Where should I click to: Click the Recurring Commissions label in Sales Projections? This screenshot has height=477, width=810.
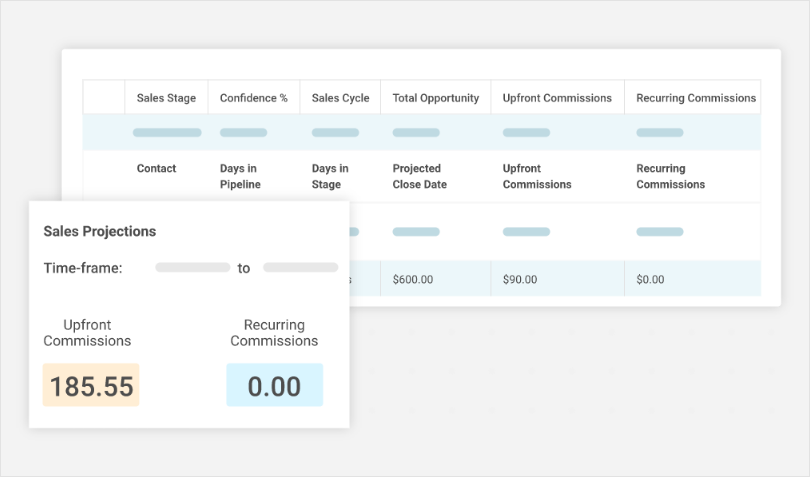point(274,333)
